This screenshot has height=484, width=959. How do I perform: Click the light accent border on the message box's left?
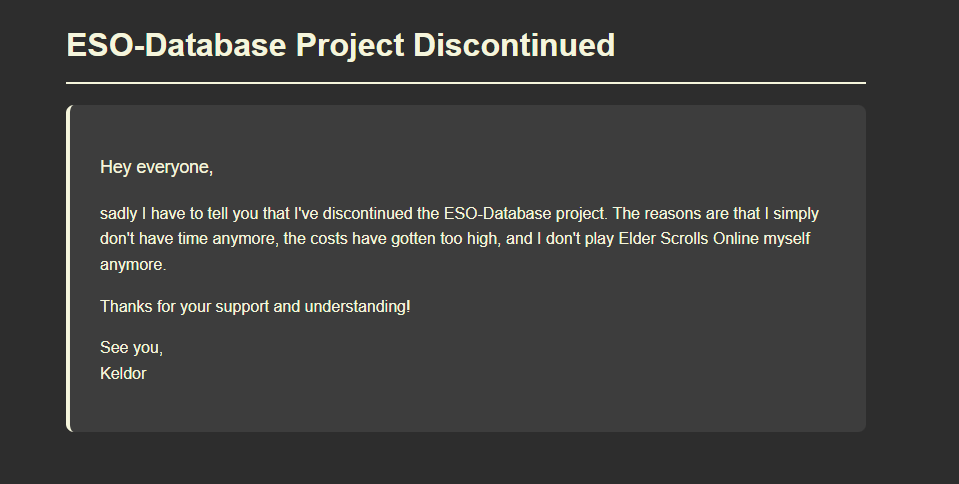[x=68, y=269]
